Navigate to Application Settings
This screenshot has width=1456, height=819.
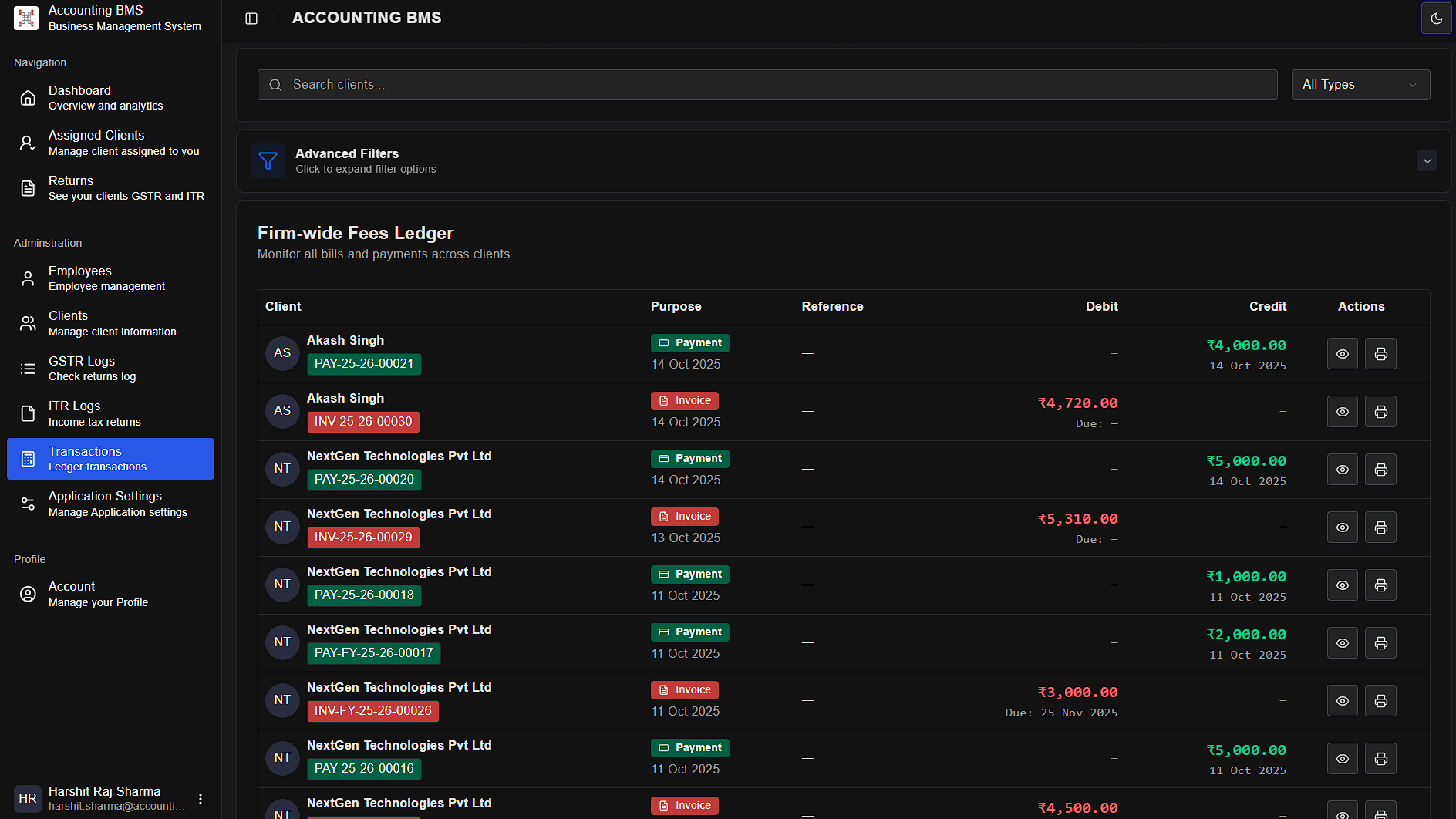(x=28, y=503)
